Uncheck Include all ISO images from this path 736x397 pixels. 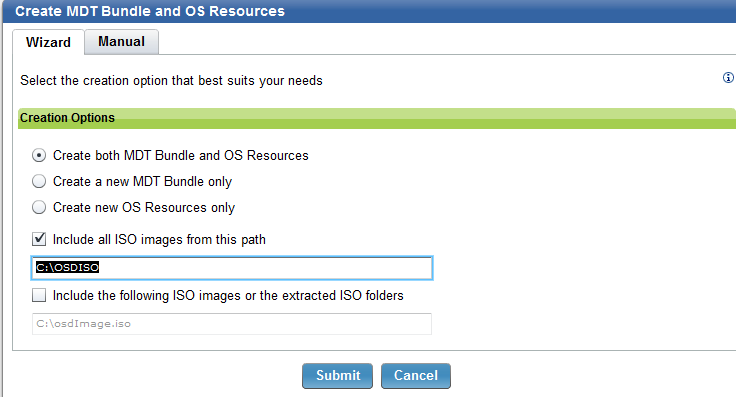[39, 239]
